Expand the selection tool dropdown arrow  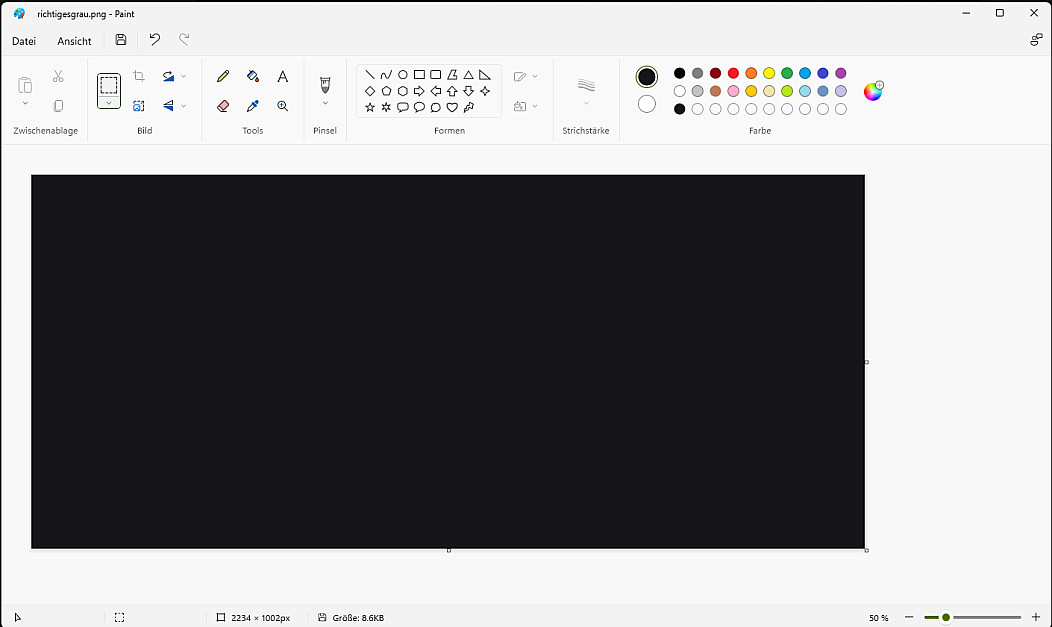tap(109, 102)
